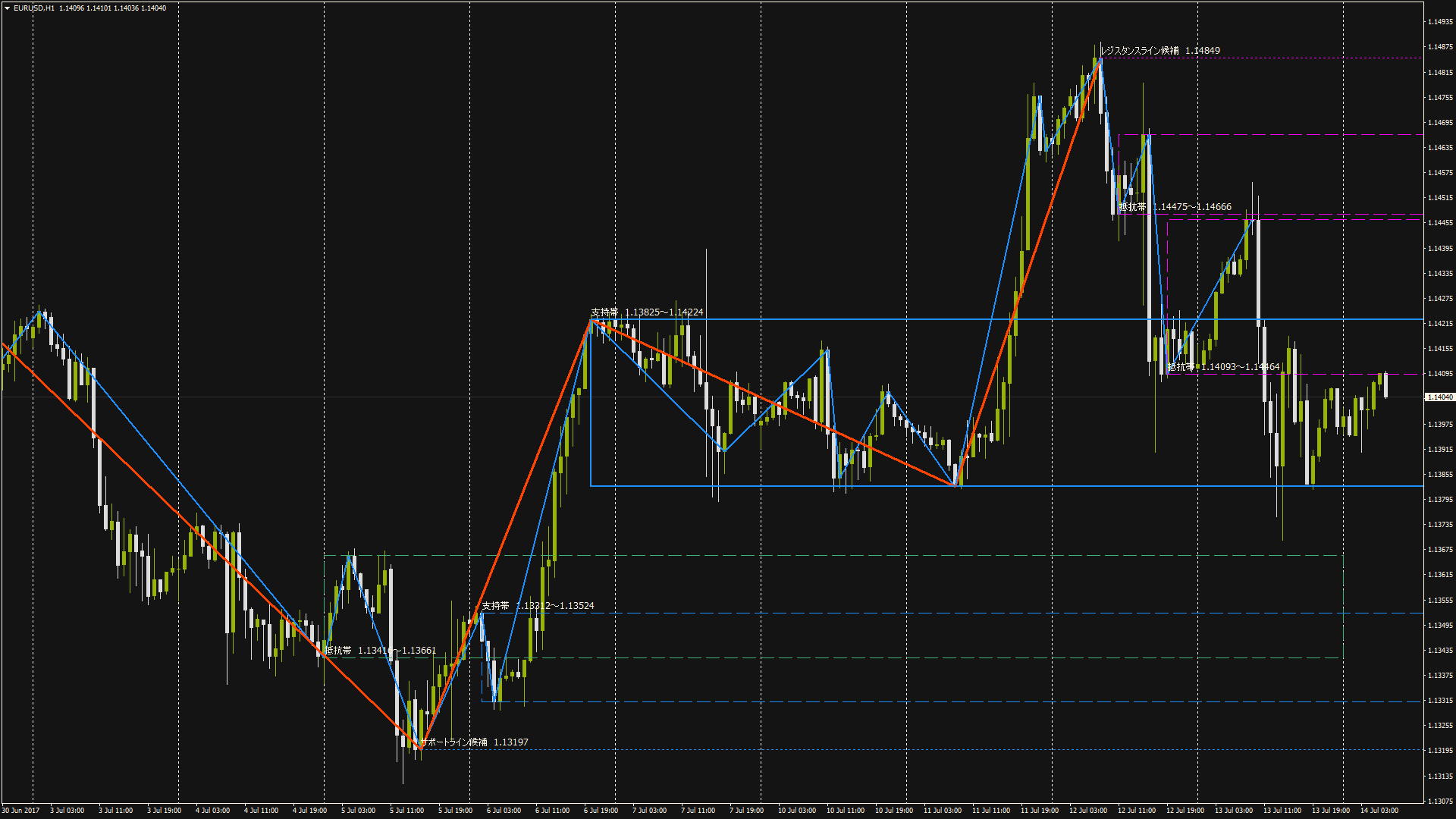Click the EURUSD,H1 chart title text
This screenshot has height=819, width=1456.
pos(34,8)
